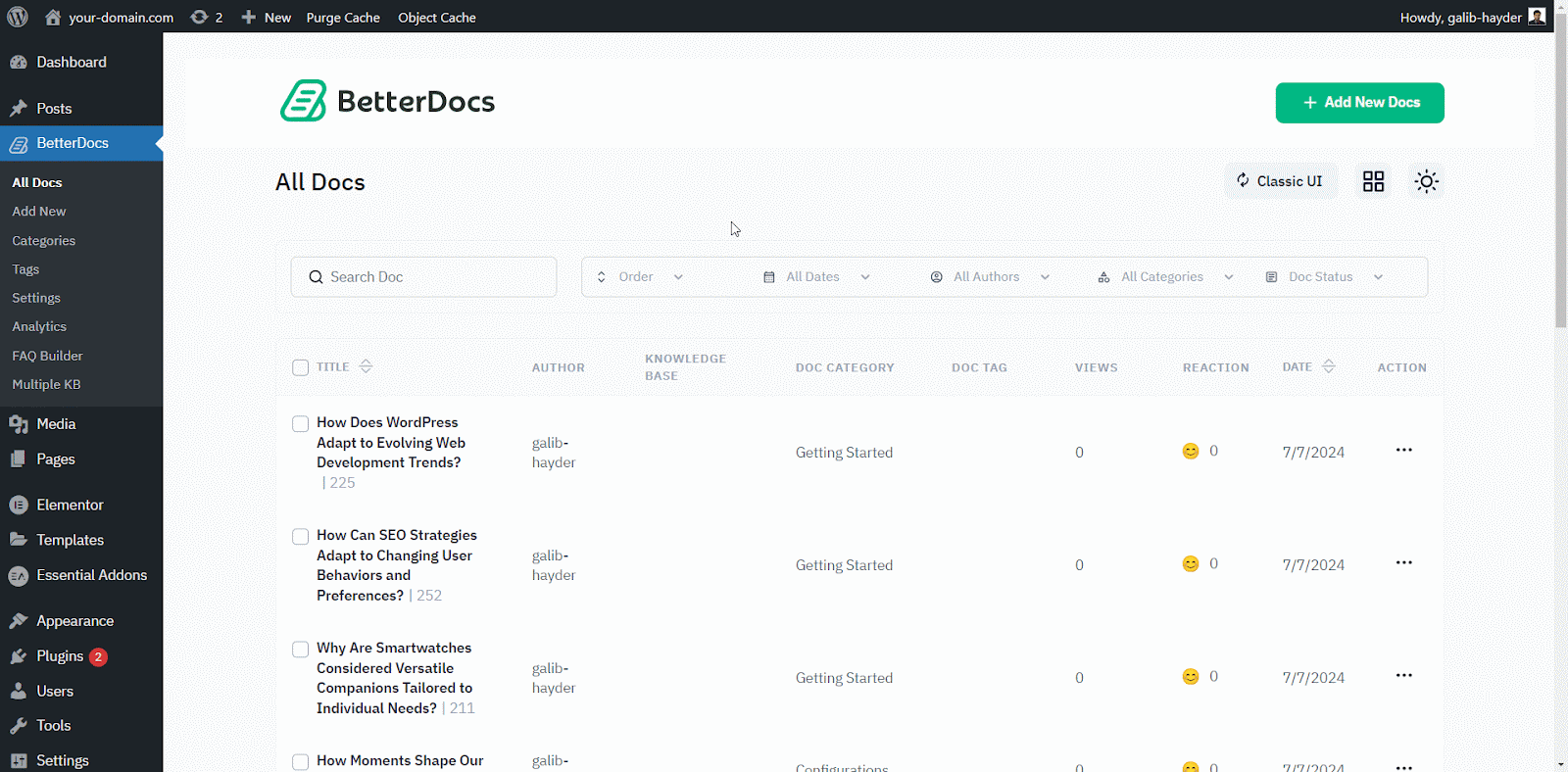This screenshot has width=1568, height=772.
Task: Open the updates icon showing 2
Action: (x=207, y=18)
